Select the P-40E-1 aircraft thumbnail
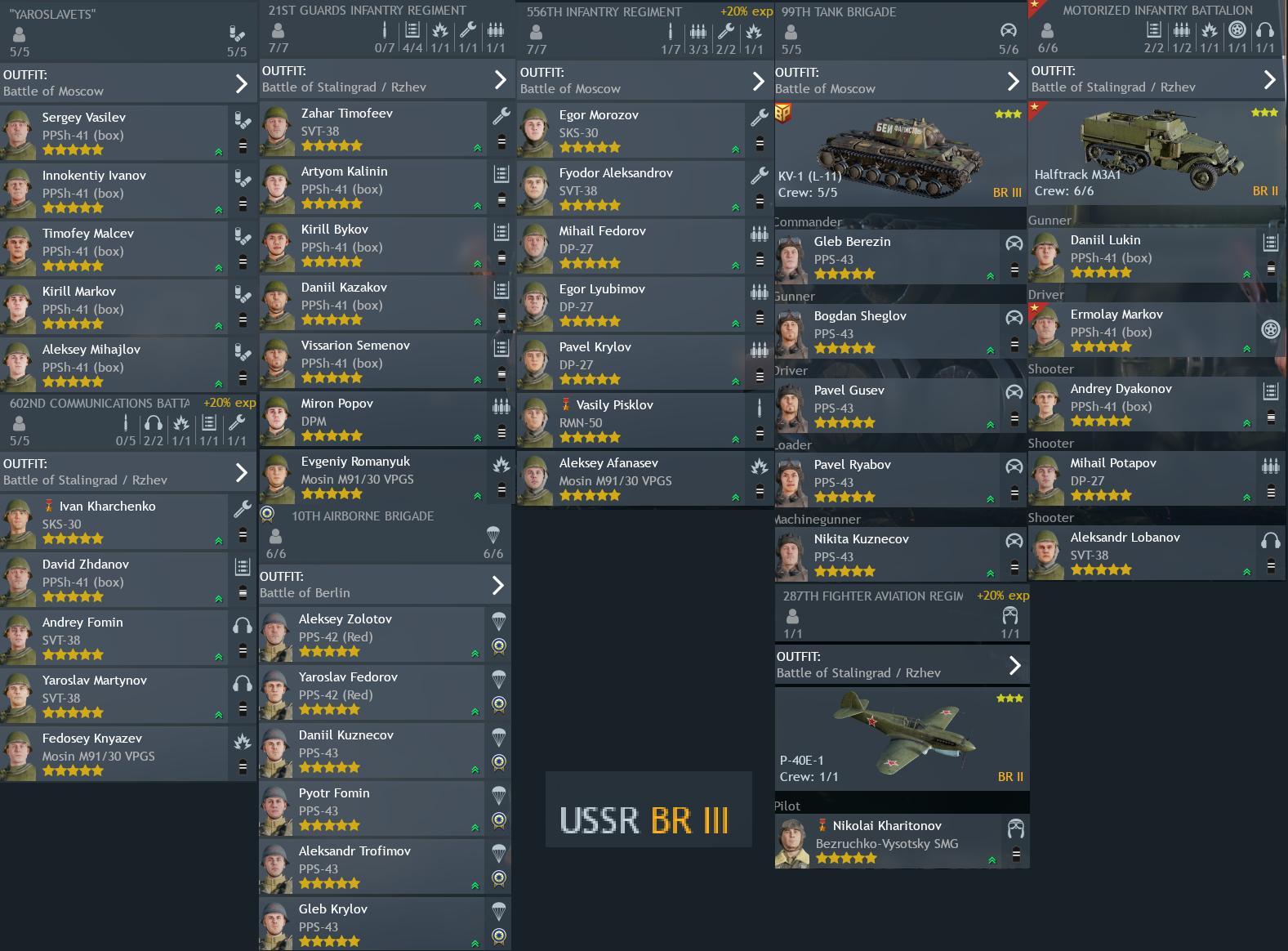 click(902, 739)
